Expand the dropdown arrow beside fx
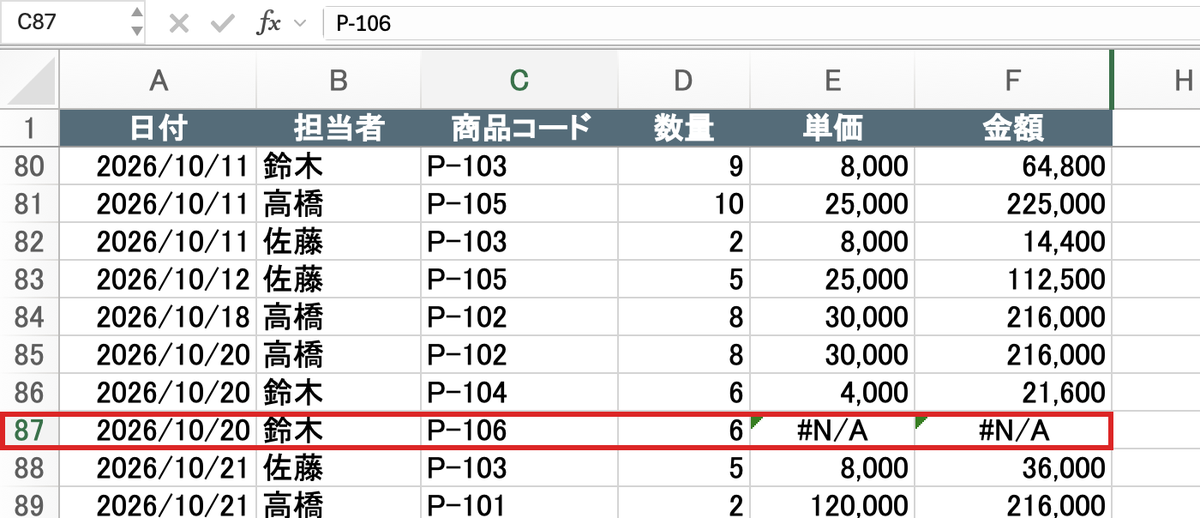Screen dimensions: 1200x518 click(x=299, y=24)
